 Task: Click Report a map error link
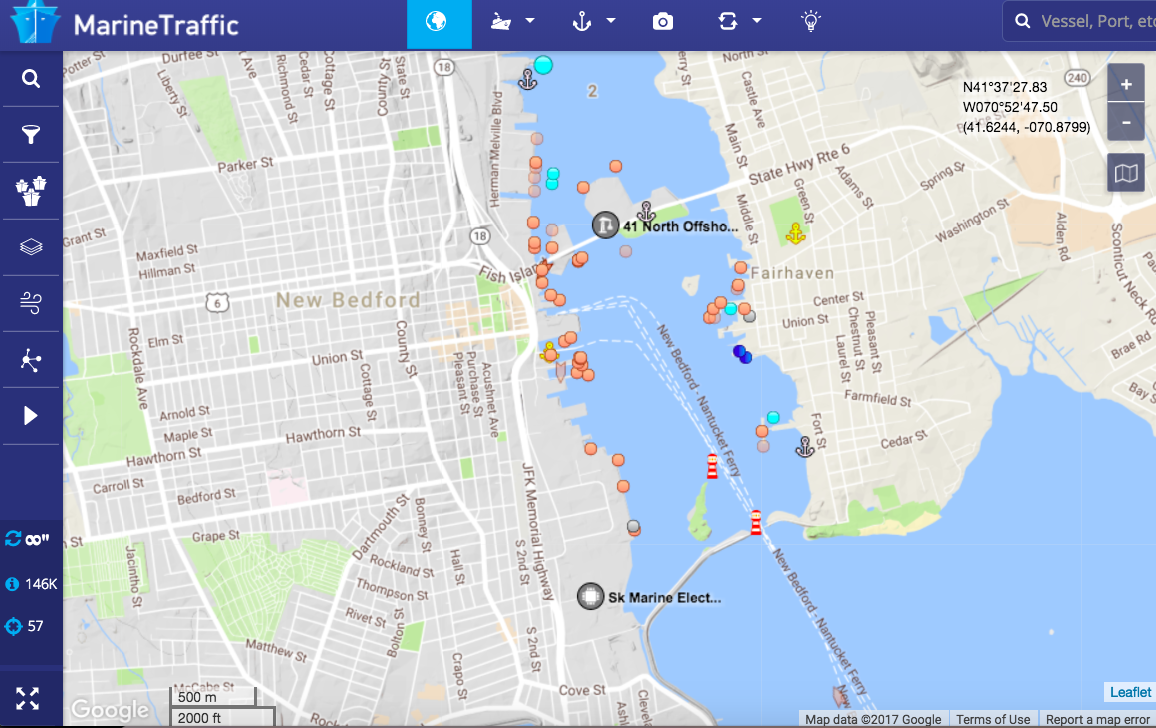click(1097, 719)
